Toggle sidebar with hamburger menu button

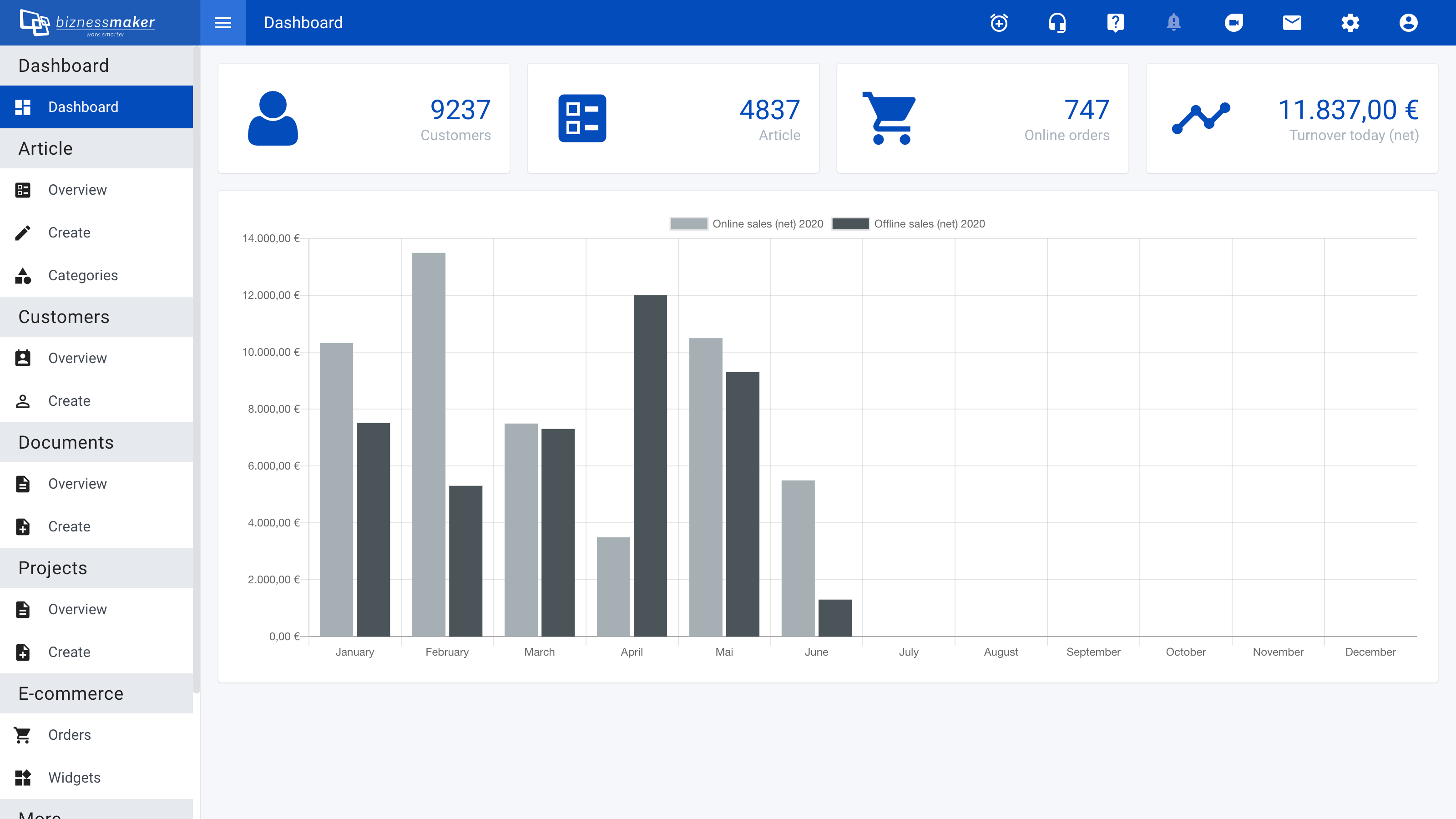[222, 23]
